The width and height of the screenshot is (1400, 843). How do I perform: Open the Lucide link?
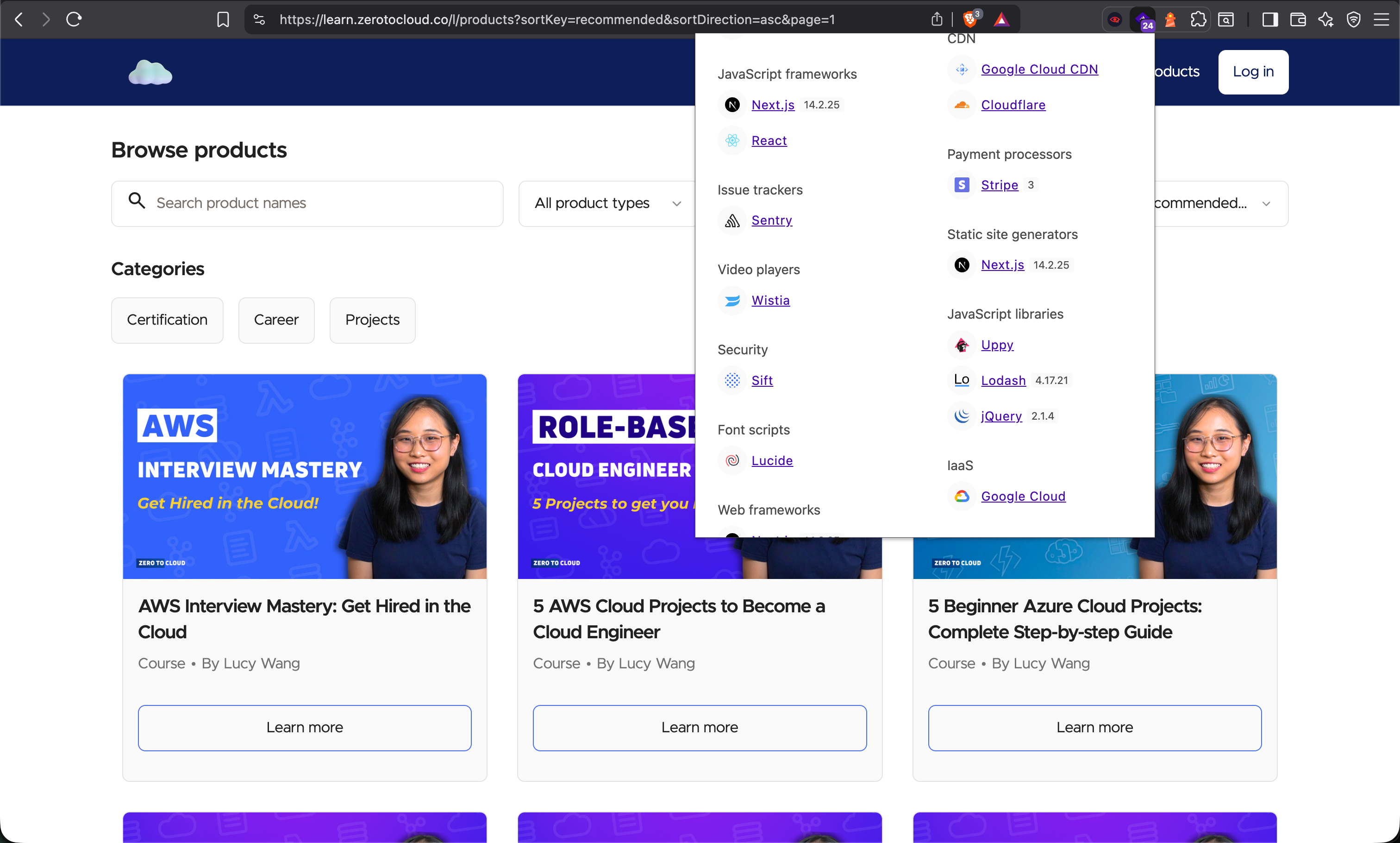tap(772, 460)
